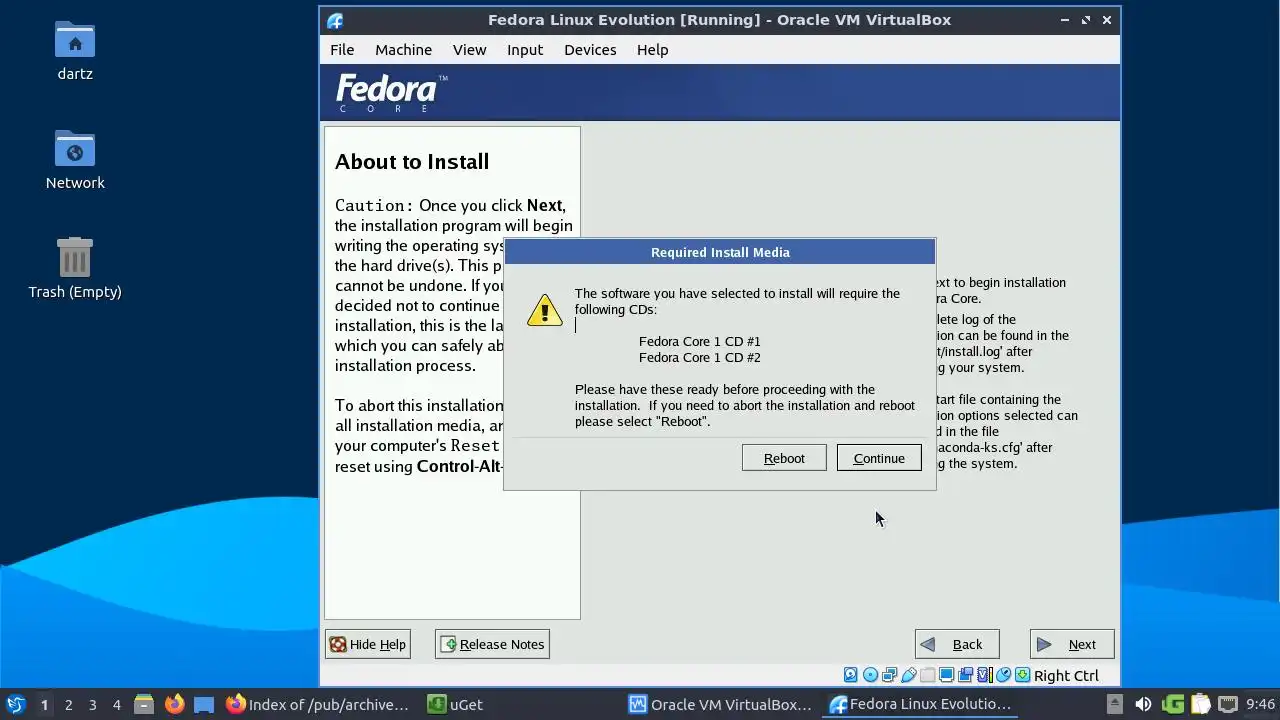The width and height of the screenshot is (1280, 720).
Task: Click the recording icon in VirtualBox status bar
Action: 965,675
